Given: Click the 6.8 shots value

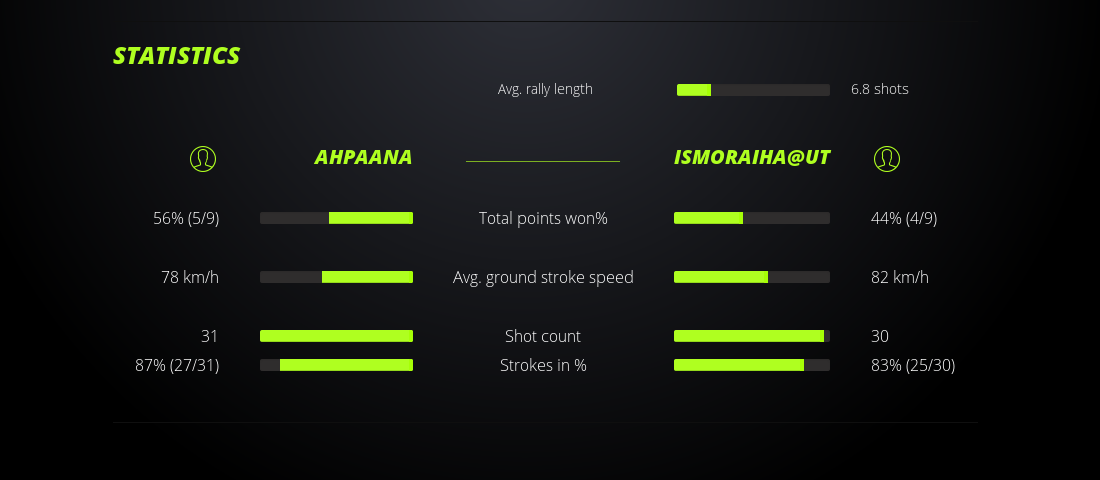Looking at the screenshot, I should [x=880, y=89].
